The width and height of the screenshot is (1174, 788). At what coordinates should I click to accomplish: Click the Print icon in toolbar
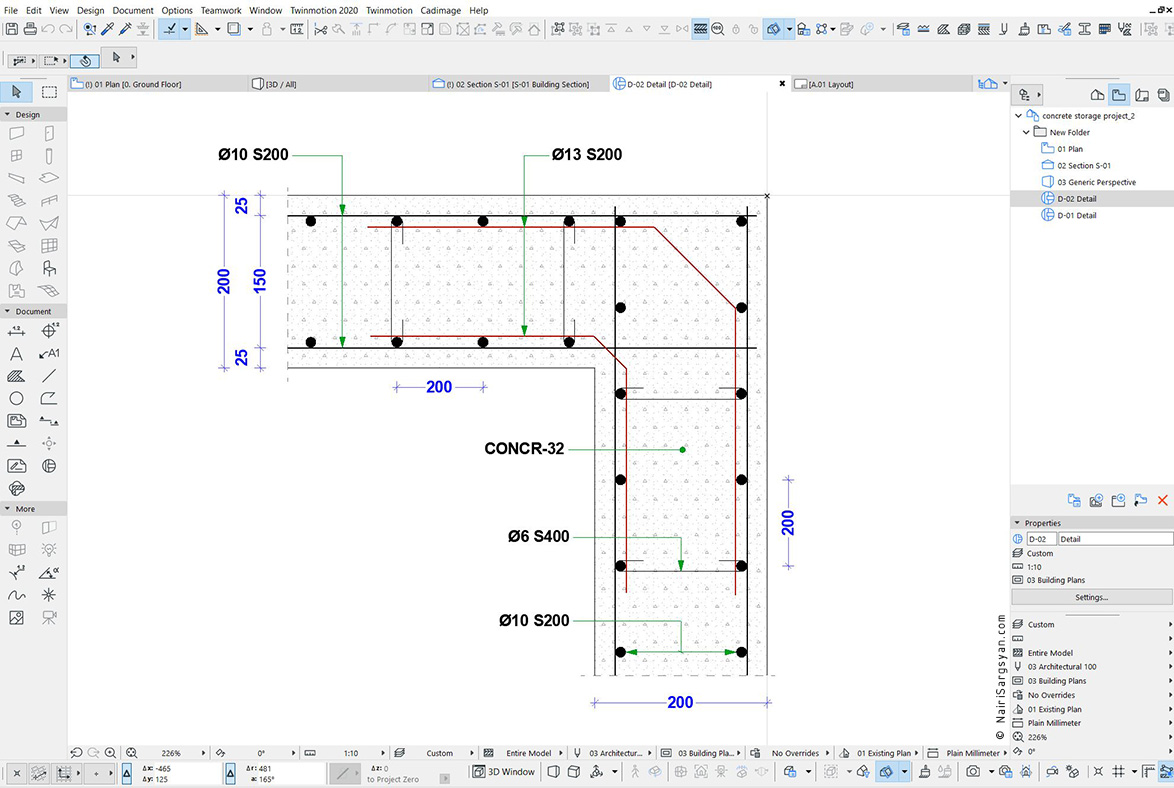pos(30,29)
